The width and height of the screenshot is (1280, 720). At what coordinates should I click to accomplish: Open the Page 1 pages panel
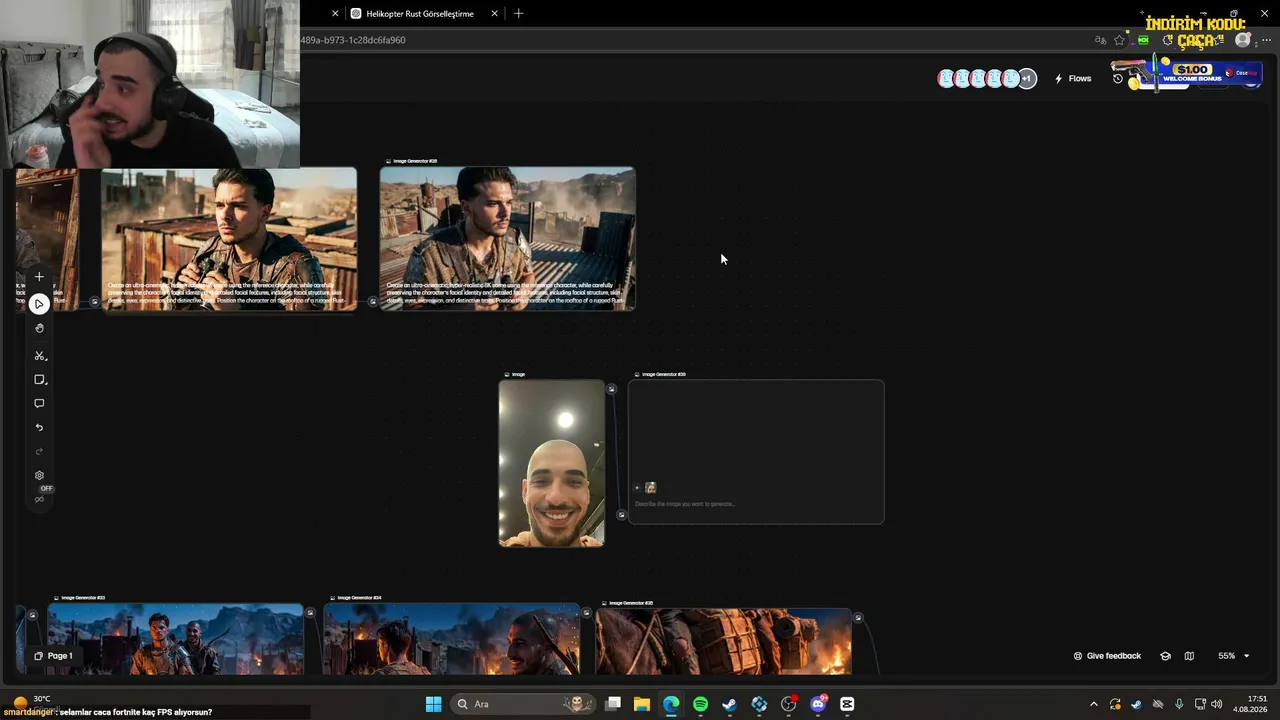point(53,656)
